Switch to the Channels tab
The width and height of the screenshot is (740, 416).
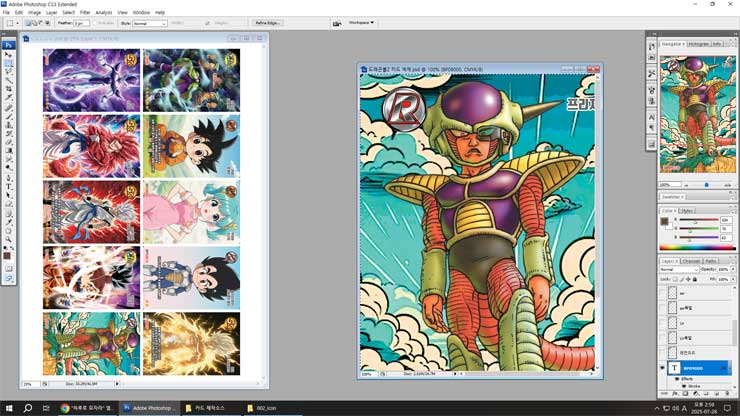[x=691, y=261]
